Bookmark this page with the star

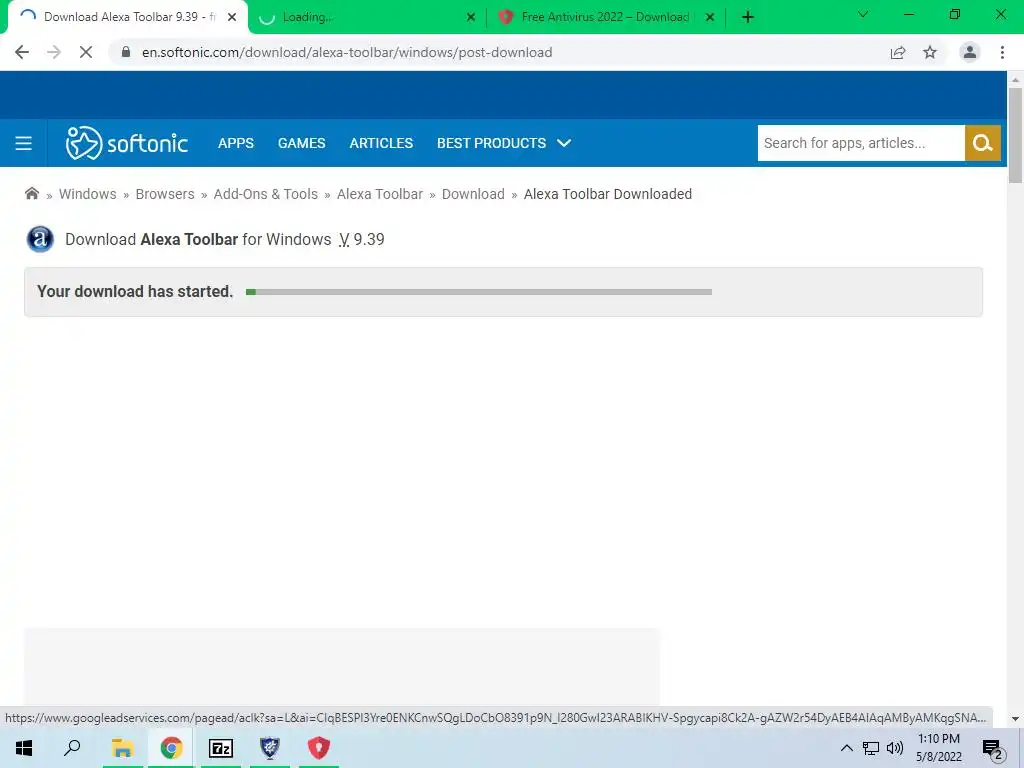click(930, 52)
